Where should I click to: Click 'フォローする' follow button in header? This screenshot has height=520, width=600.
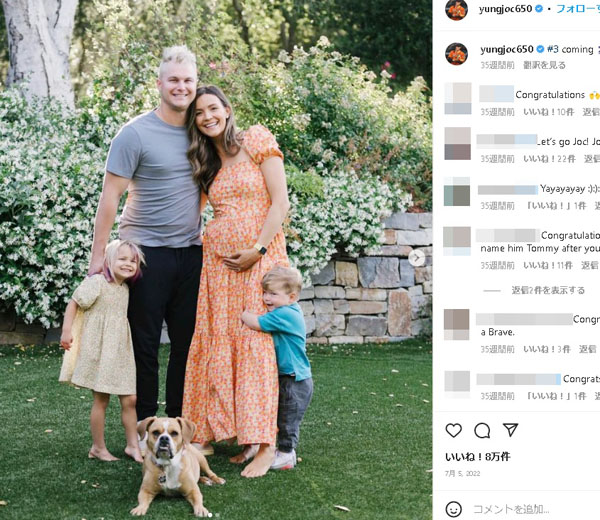click(577, 9)
